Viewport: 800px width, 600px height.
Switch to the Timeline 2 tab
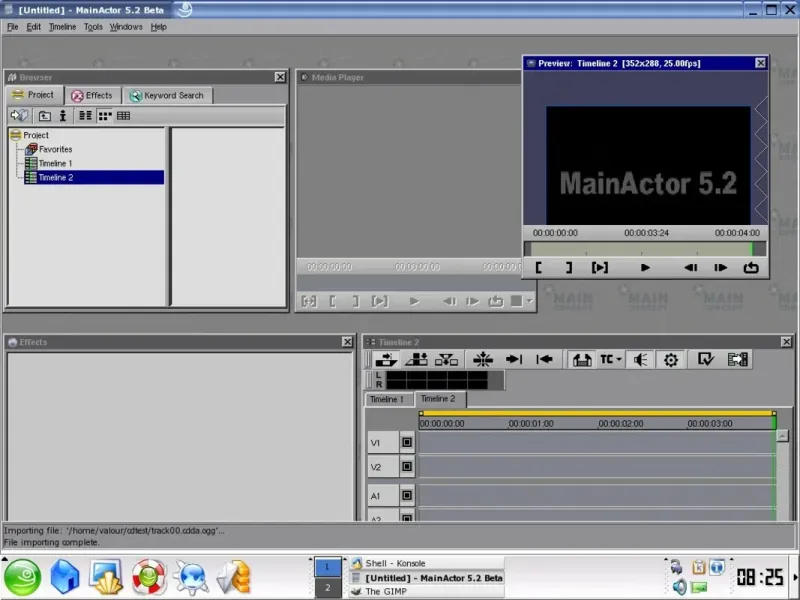pyautogui.click(x=439, y=399)
